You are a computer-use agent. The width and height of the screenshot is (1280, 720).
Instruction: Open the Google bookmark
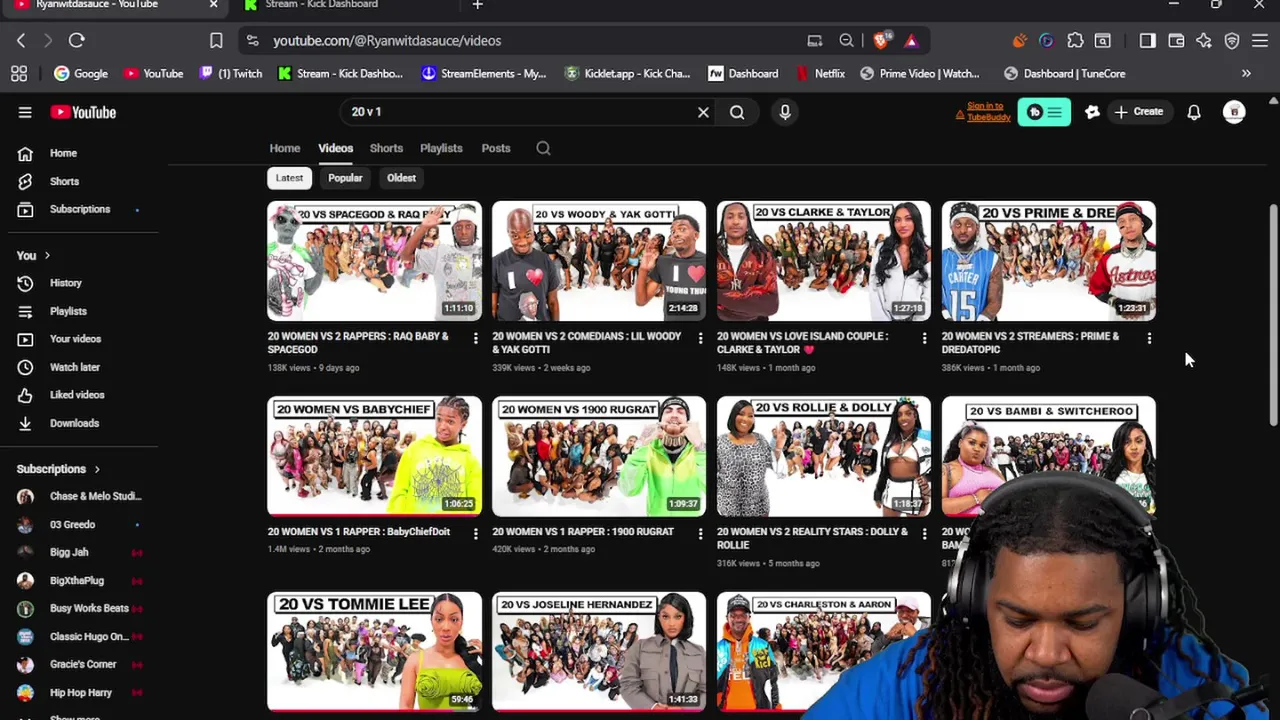pyautogui.click(x=81, y=73)
